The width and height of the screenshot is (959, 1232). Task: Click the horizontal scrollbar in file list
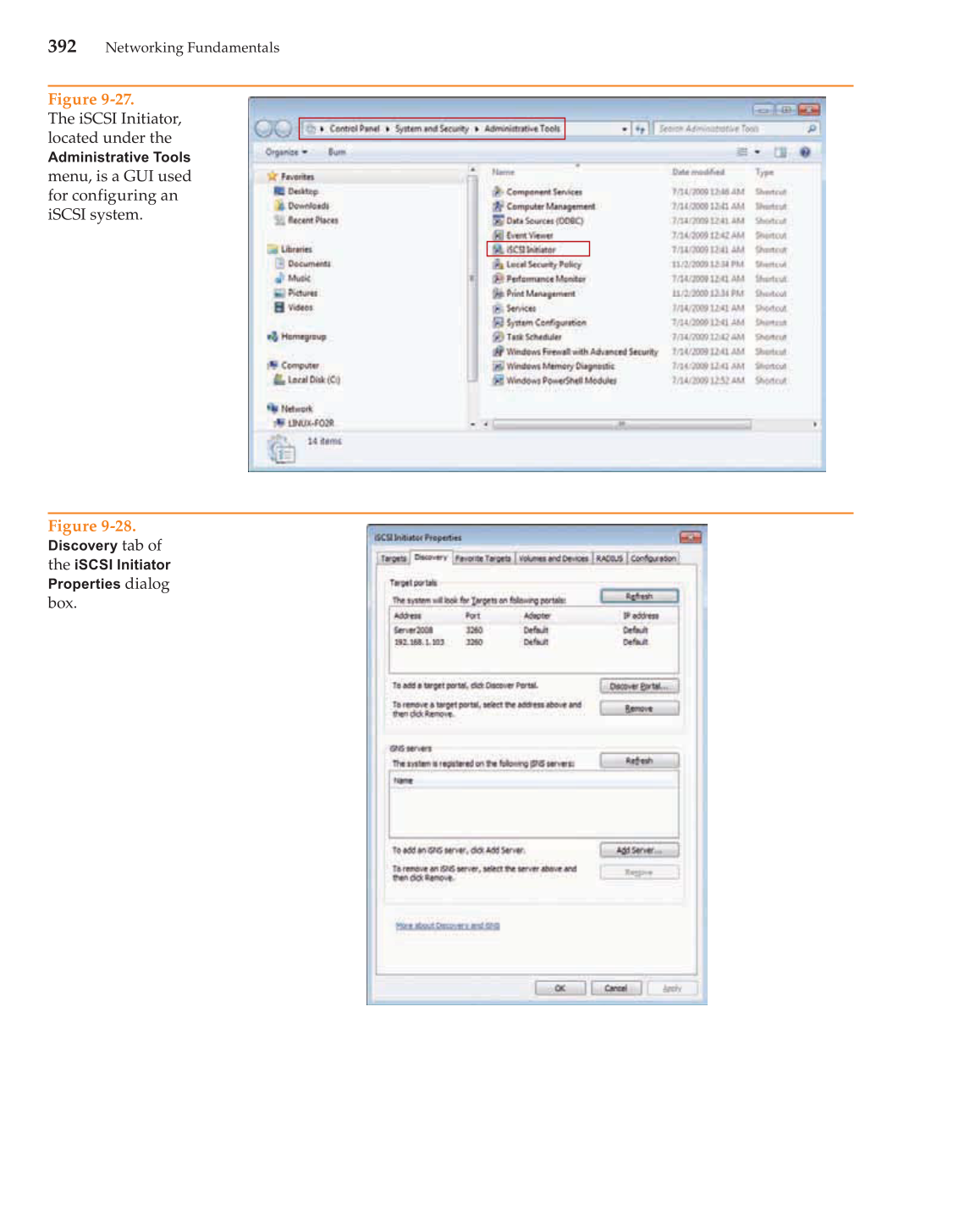click(x=621, y=424)
